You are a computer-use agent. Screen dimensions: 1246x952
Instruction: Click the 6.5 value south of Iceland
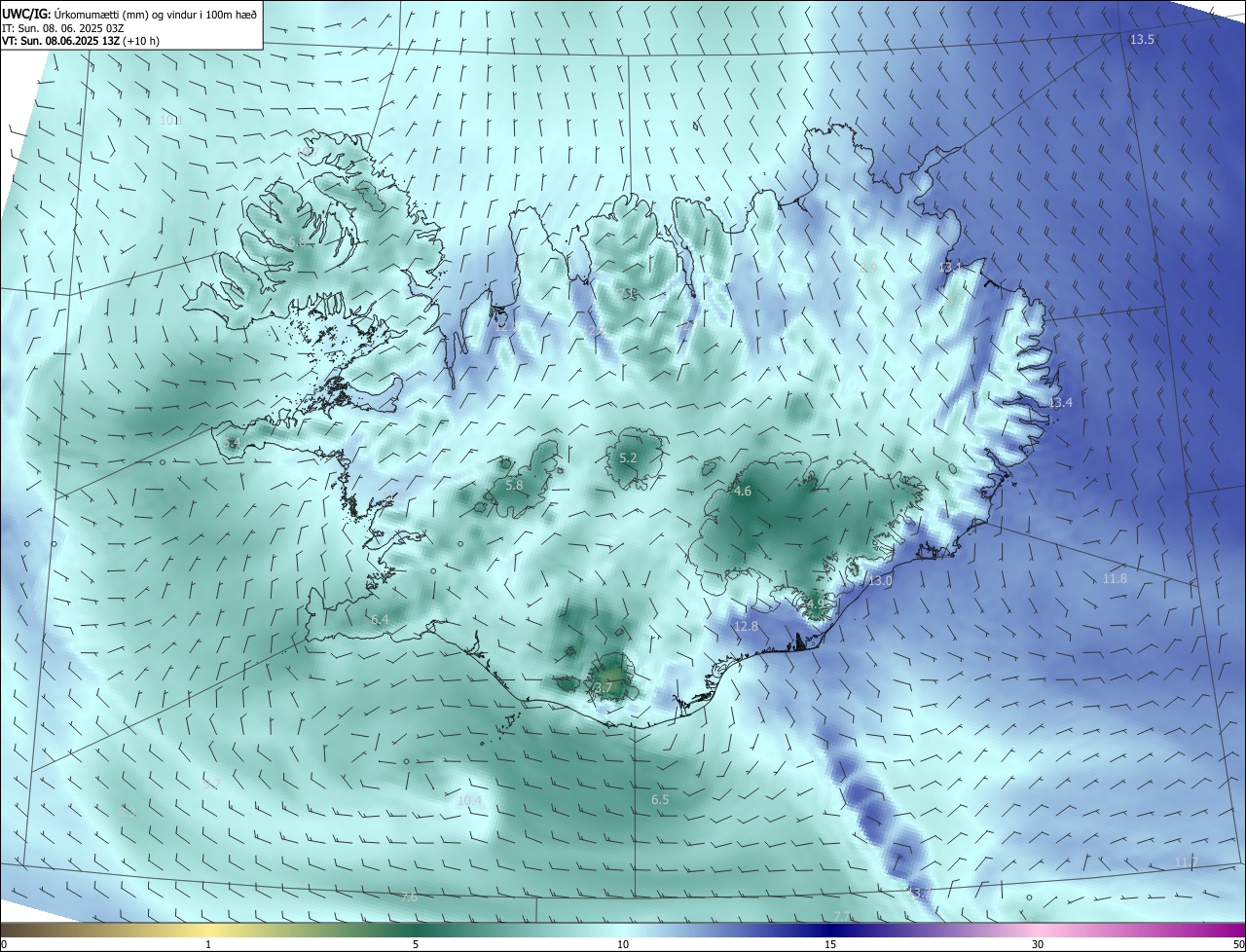(660, 799)
